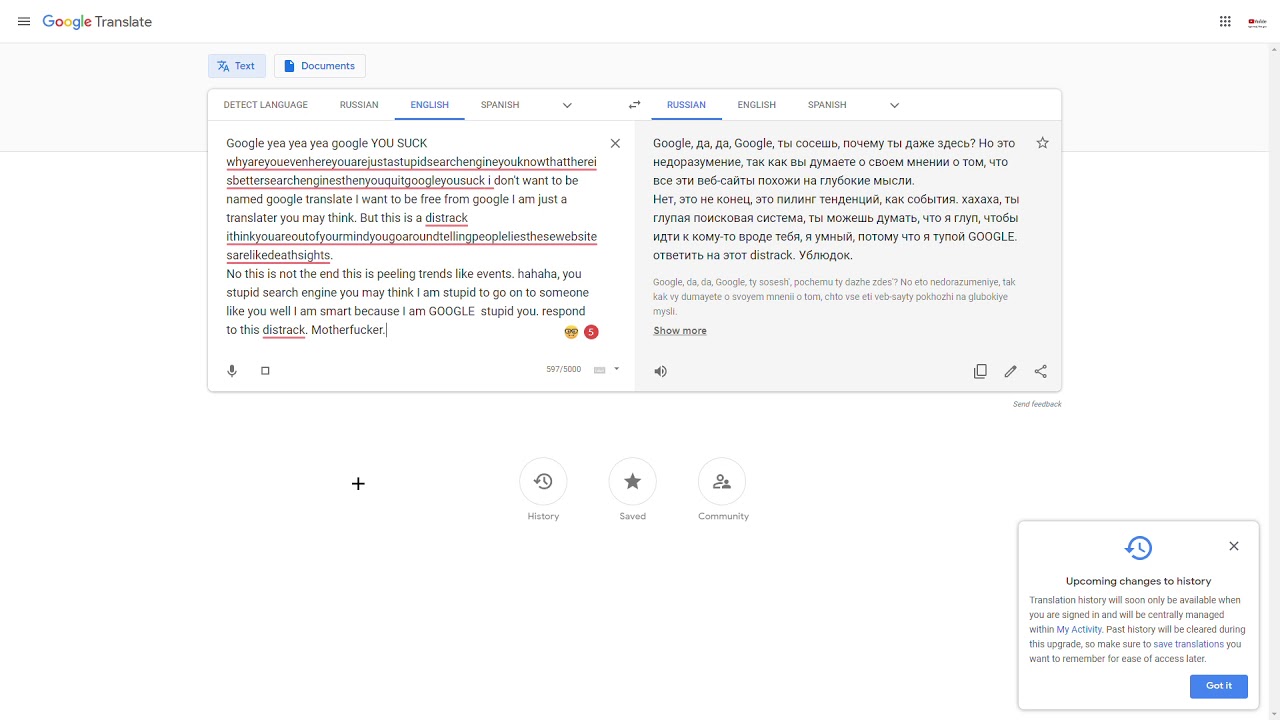
Task: Open the account avatar menu
Action: point(1257,22)
